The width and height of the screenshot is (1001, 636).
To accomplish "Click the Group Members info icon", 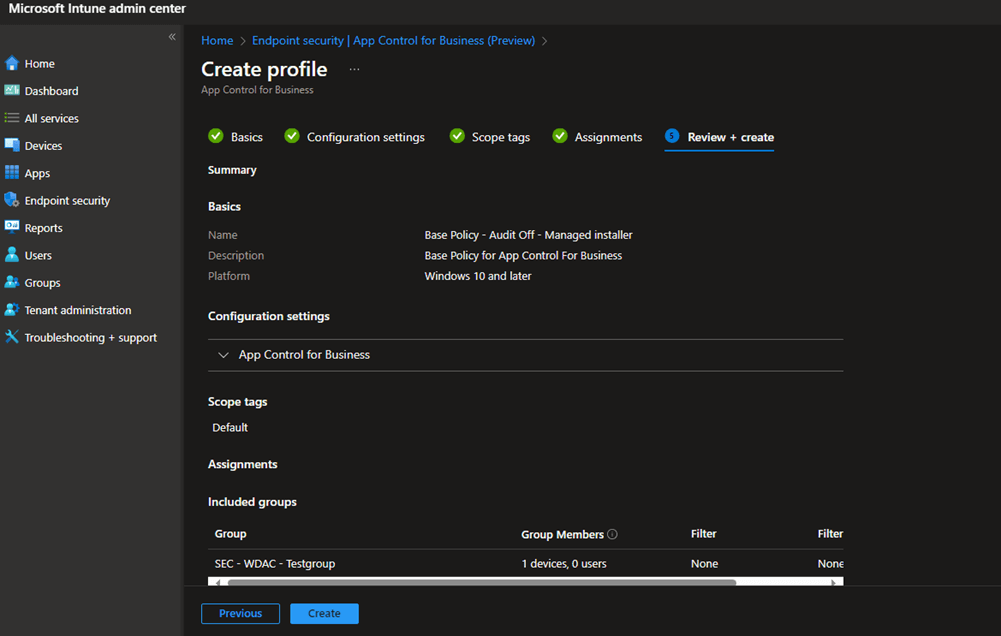I will (612, 534).
